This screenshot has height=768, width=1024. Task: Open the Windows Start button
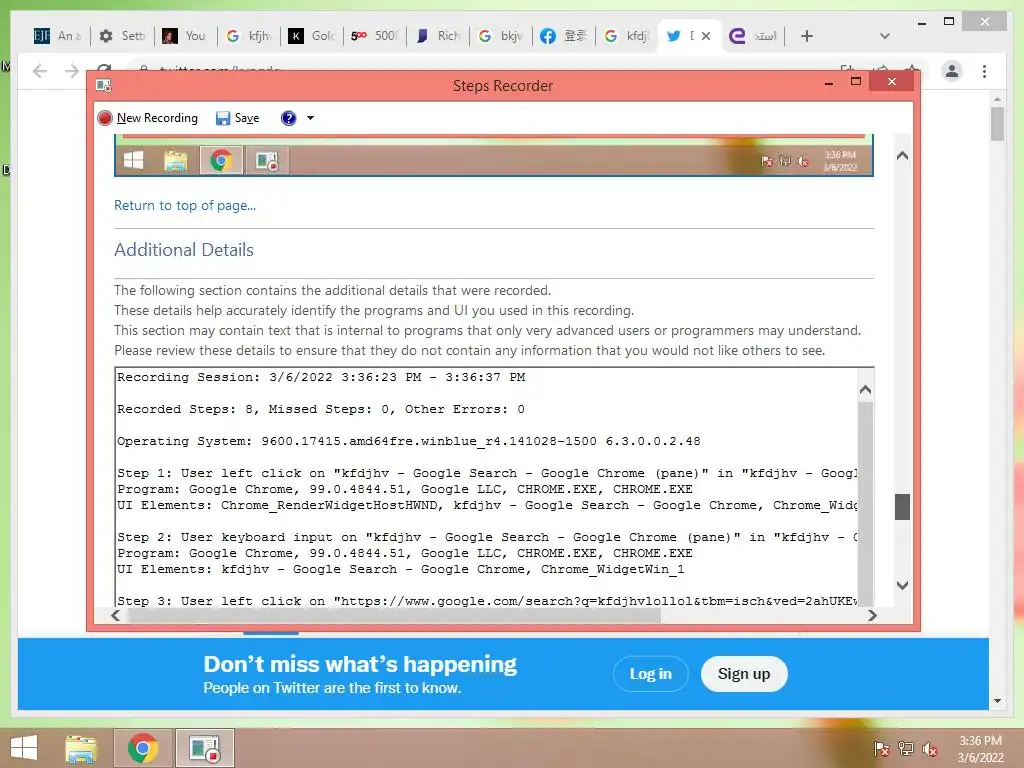click(24, 748)
